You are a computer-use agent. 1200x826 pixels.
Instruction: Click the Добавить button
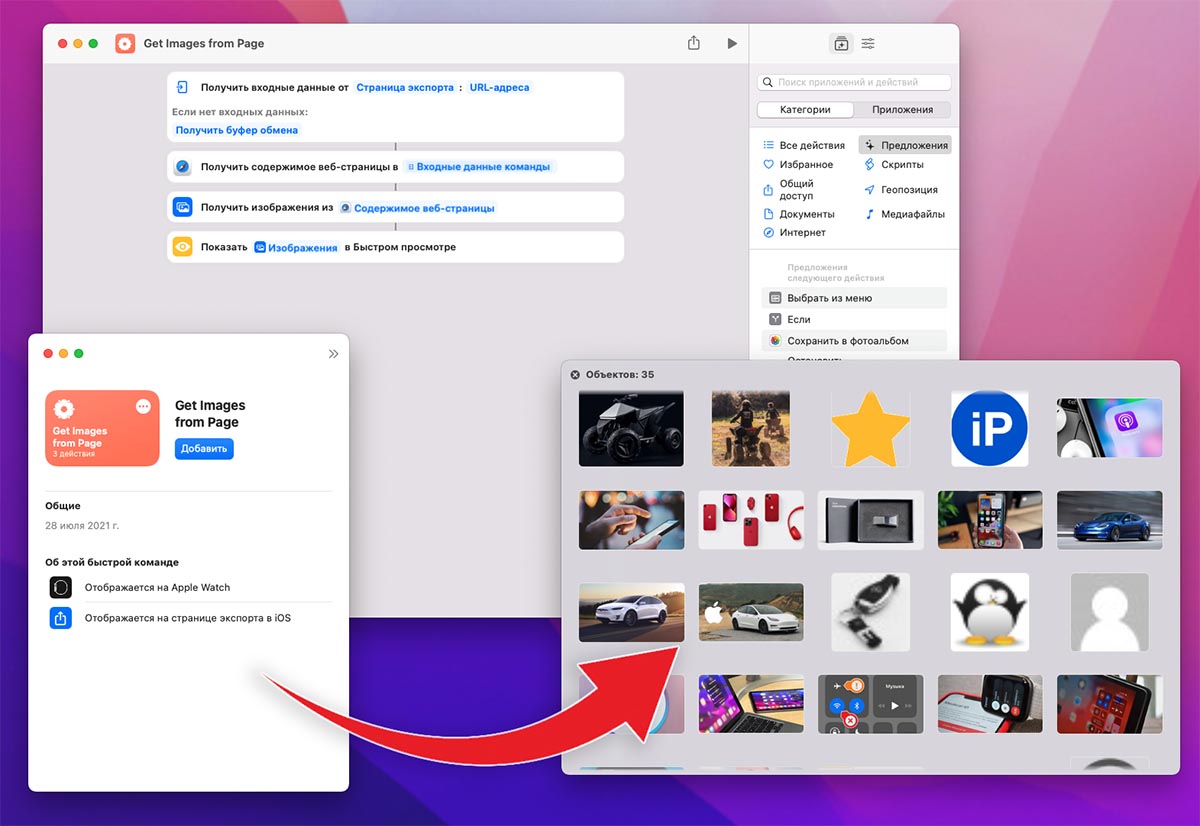204,449
